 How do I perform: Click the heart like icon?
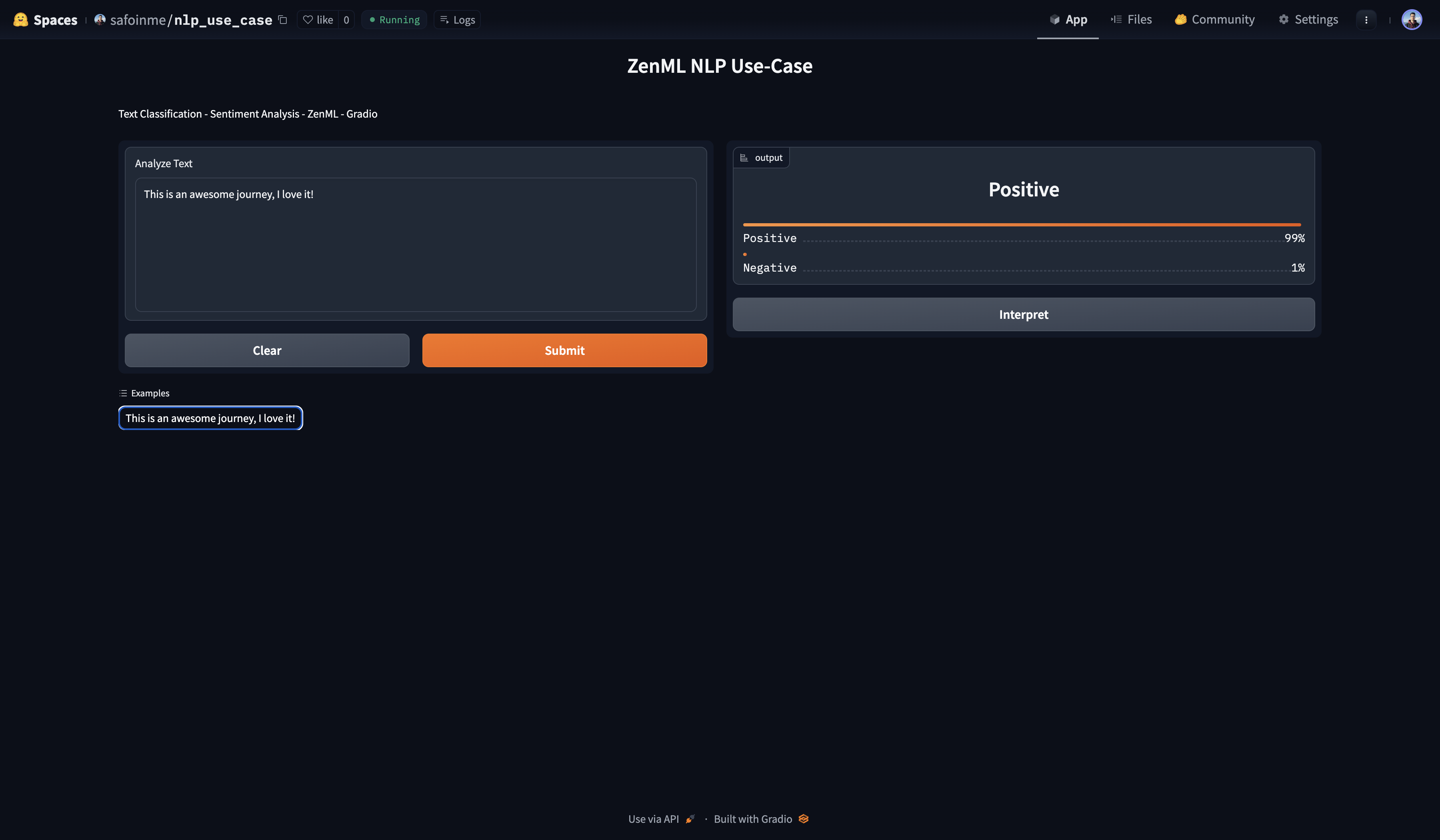point(308,20)
